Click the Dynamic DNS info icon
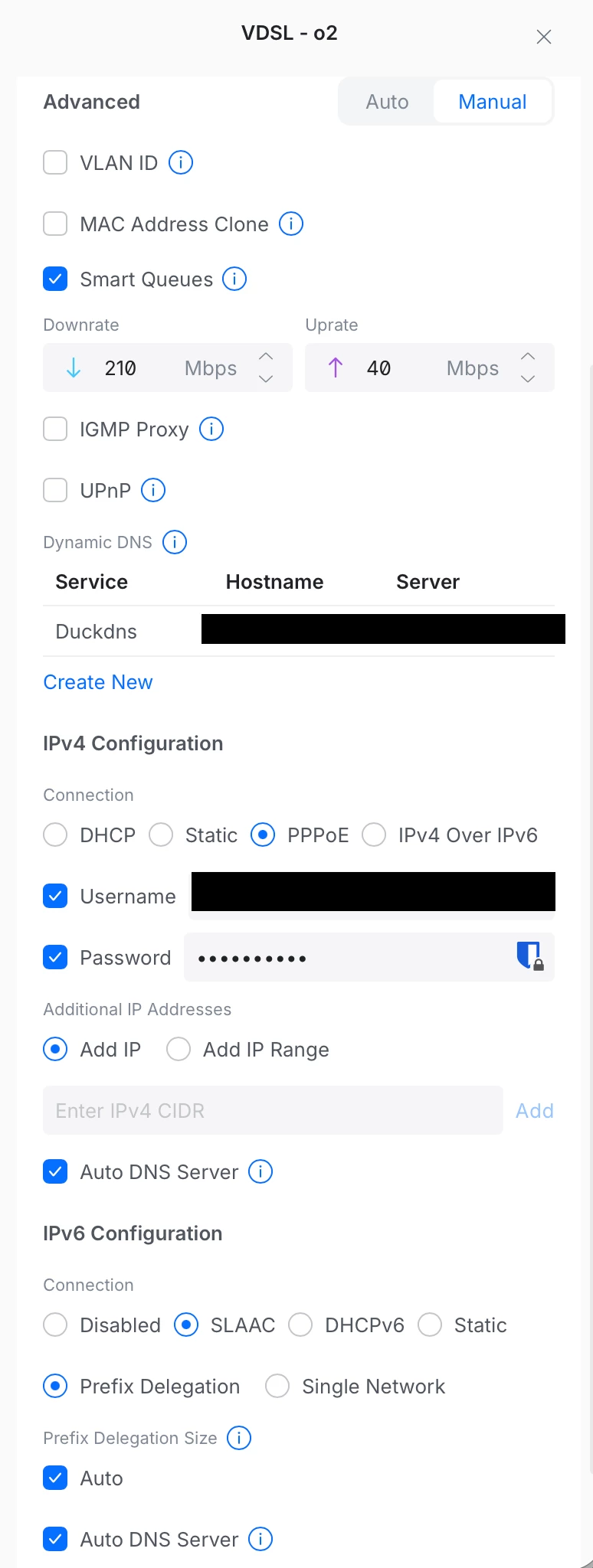This screenshot has height=1568, width=593. pyautogui.click(x=175, y=542)
